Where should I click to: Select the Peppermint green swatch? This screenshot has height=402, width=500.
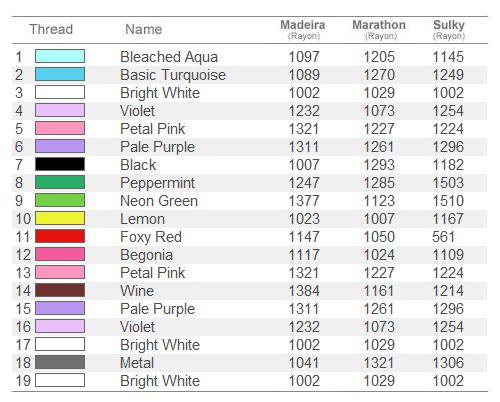[60, 182]
